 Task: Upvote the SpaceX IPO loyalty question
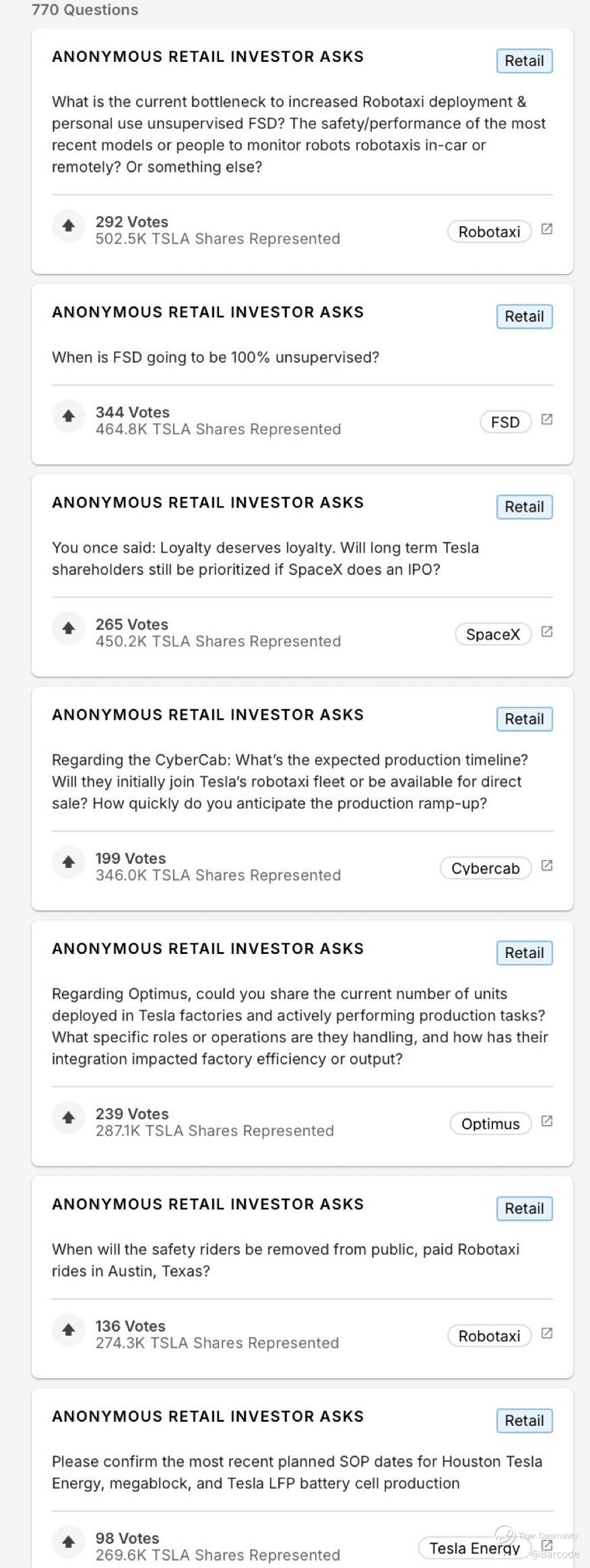tap(69, 628)
